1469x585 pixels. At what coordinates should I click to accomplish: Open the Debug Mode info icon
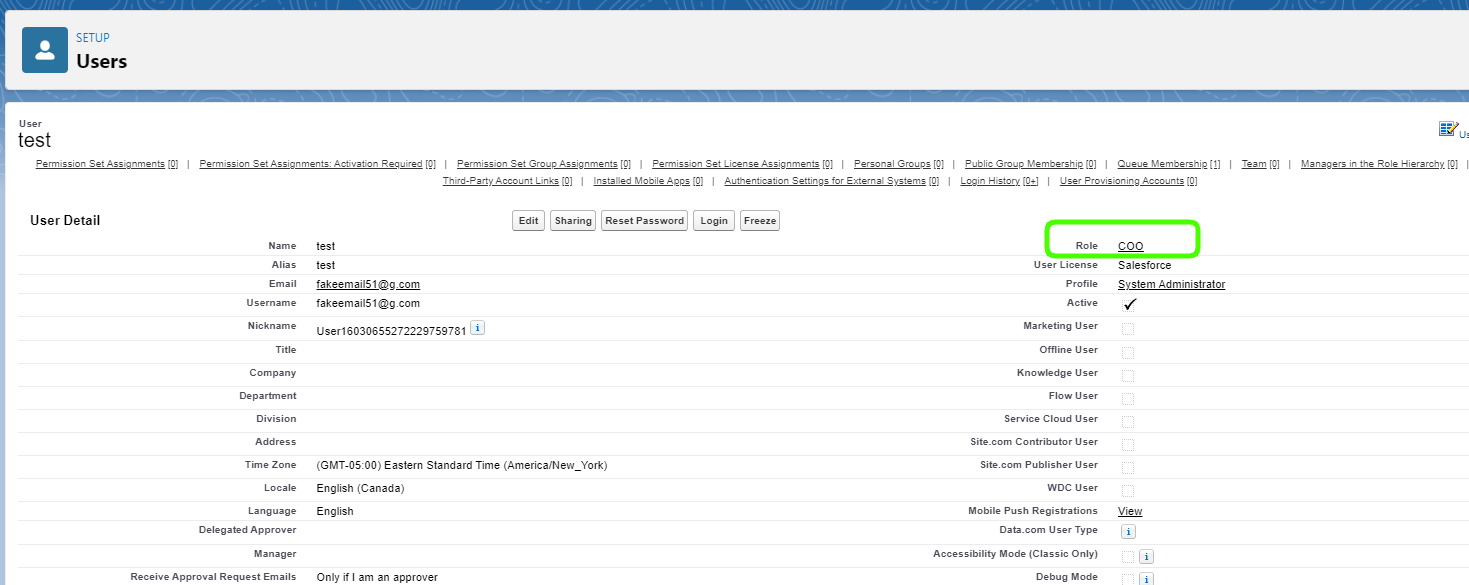[x=1147, y=580]
